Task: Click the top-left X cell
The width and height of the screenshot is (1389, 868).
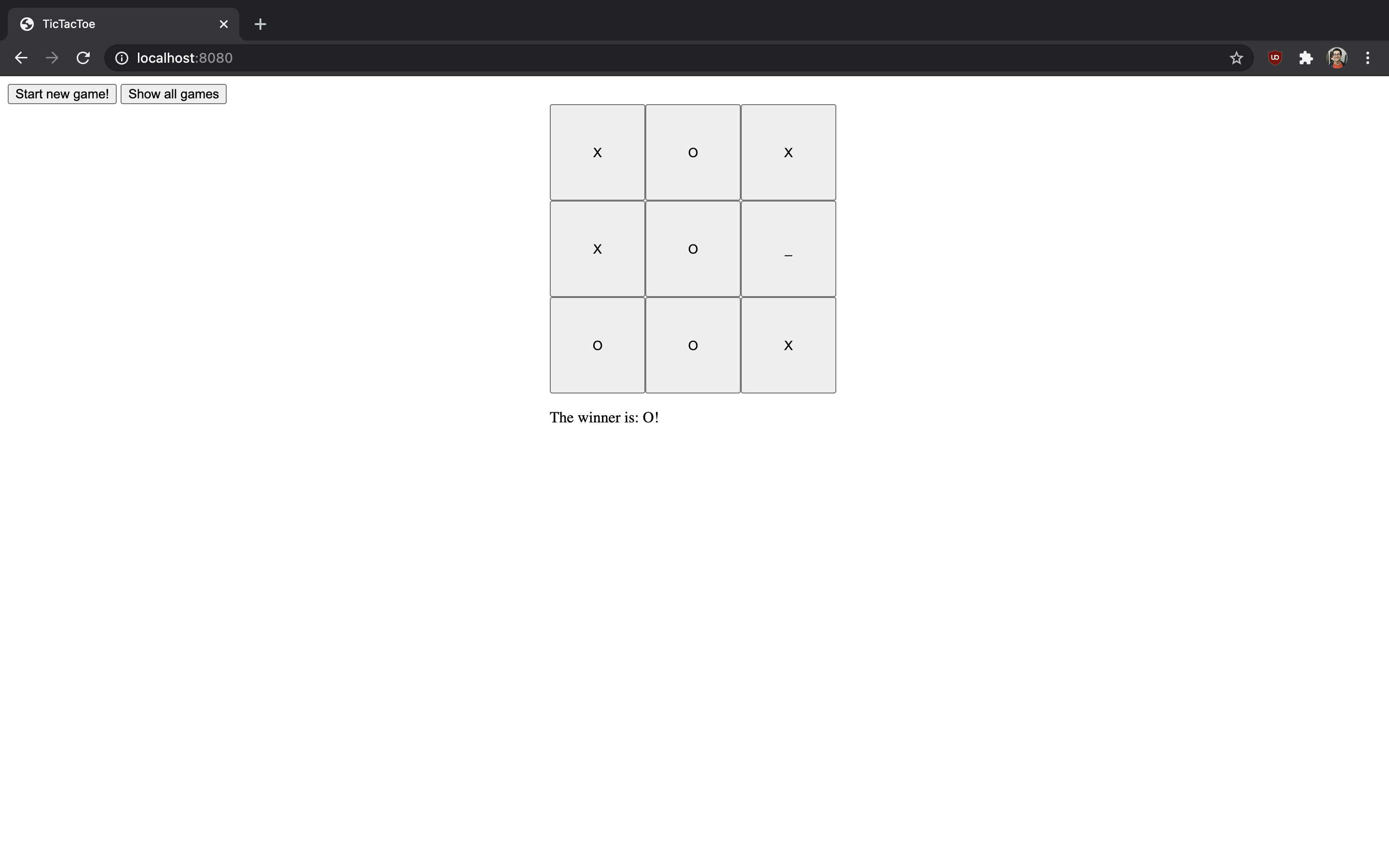Action: 597,152
